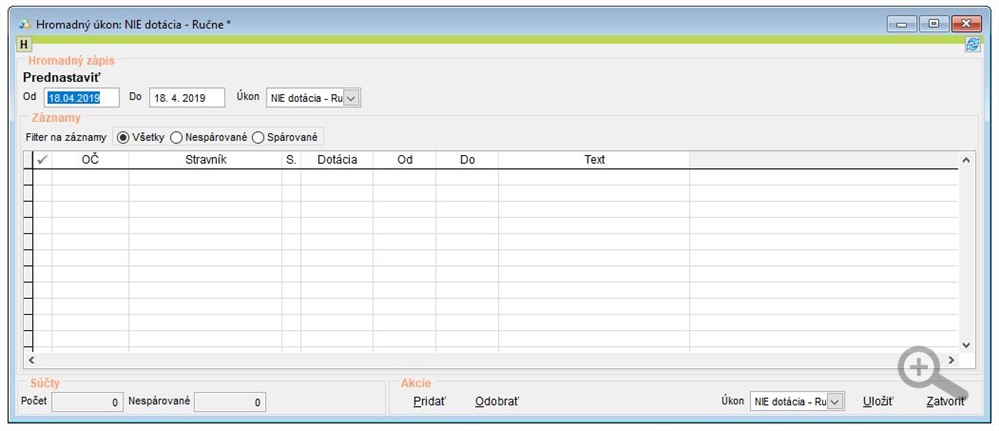The width and height of the screenshot is (999, 431).
Task: Select the Spárované filter option
Action: point(258,136)
